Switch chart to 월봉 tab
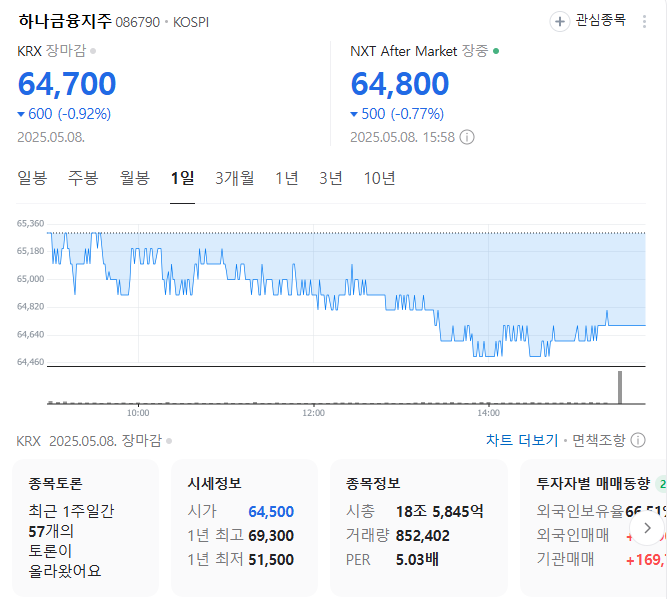669x599 pixels. (134, 178)
